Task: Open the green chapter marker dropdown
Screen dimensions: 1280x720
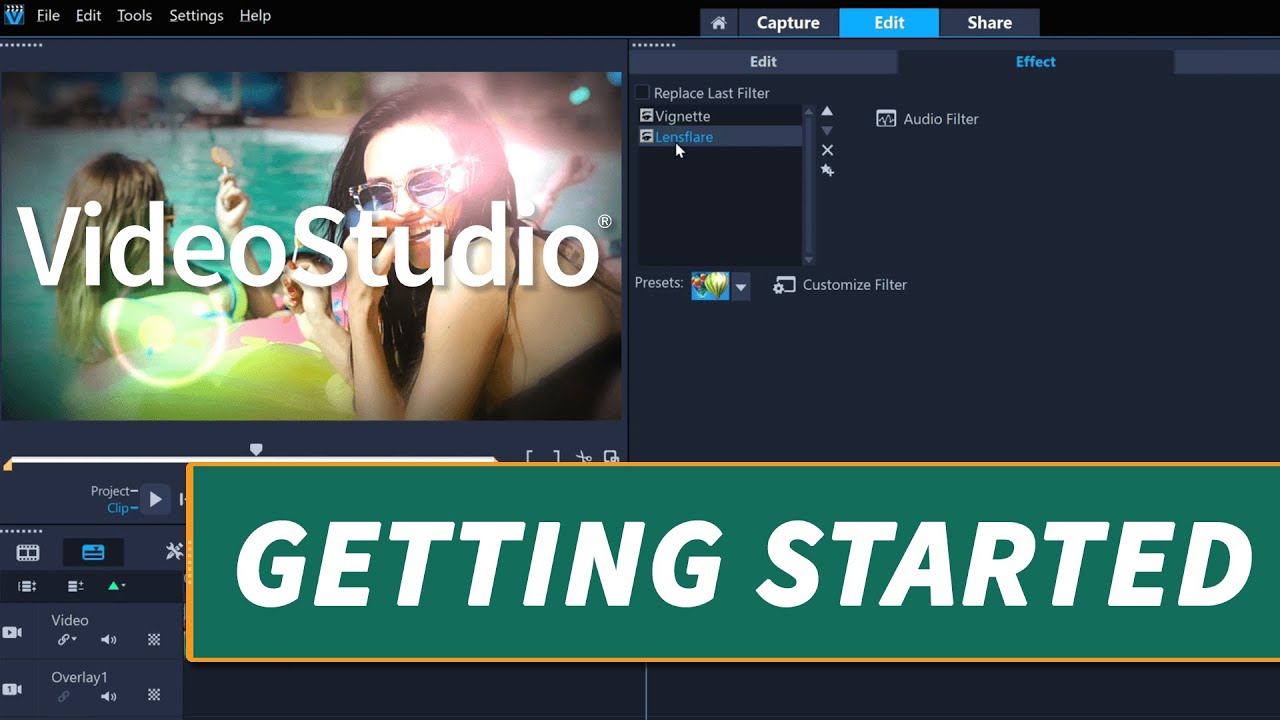Action: pyautogui.click(x=116, y=586)
